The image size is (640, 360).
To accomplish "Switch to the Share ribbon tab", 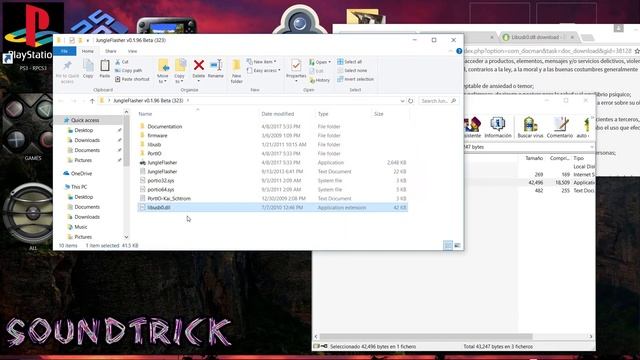I will 111,51.
